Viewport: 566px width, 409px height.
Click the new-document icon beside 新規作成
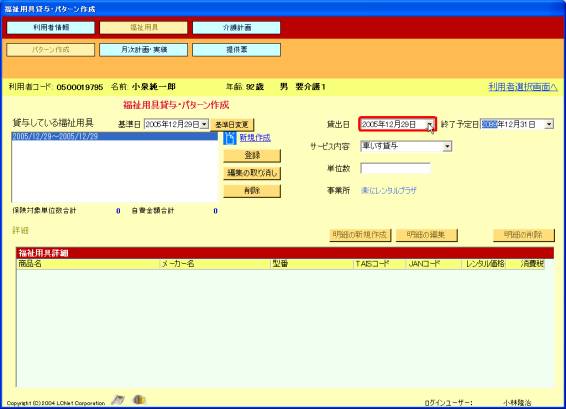230,138
